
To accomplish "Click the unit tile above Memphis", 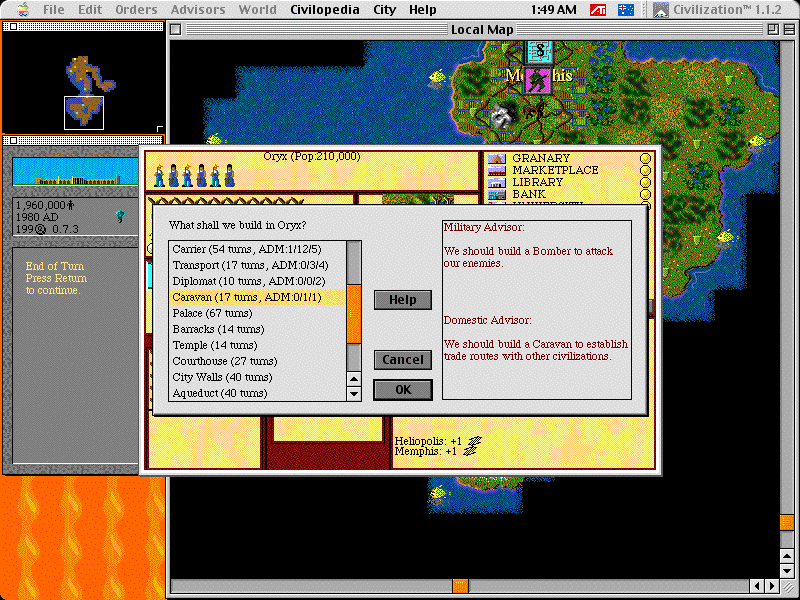I will [x=539, y=52].
